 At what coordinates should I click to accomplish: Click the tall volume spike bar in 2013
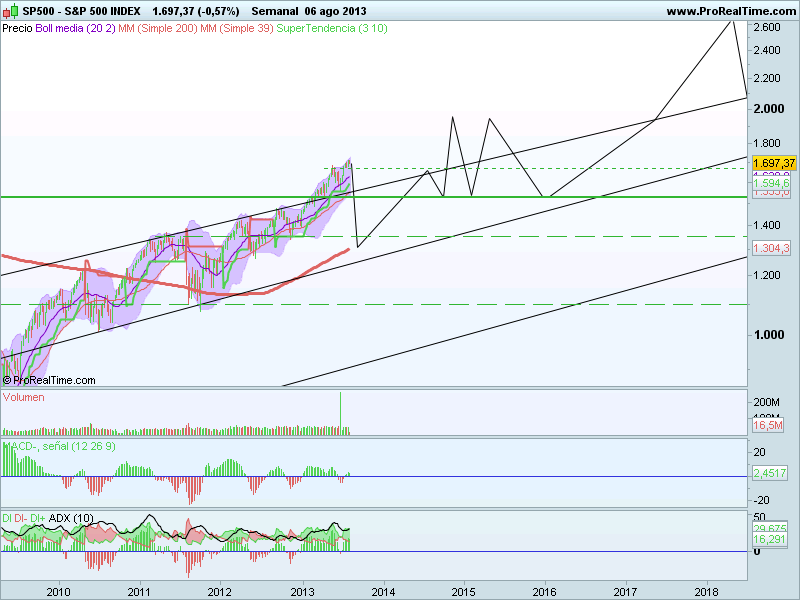click(340, 413)
